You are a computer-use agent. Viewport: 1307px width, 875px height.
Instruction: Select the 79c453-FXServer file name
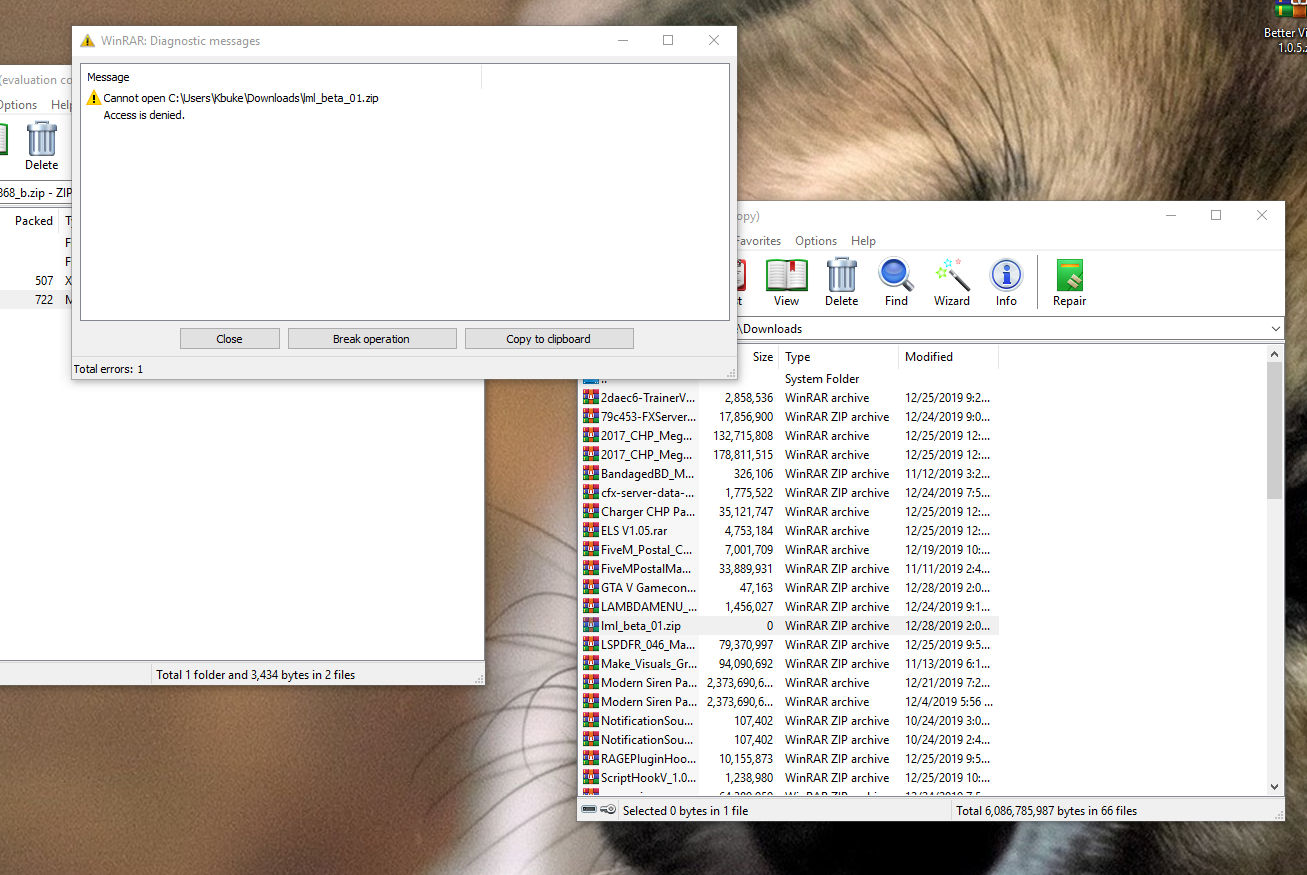tap(648, 417)
